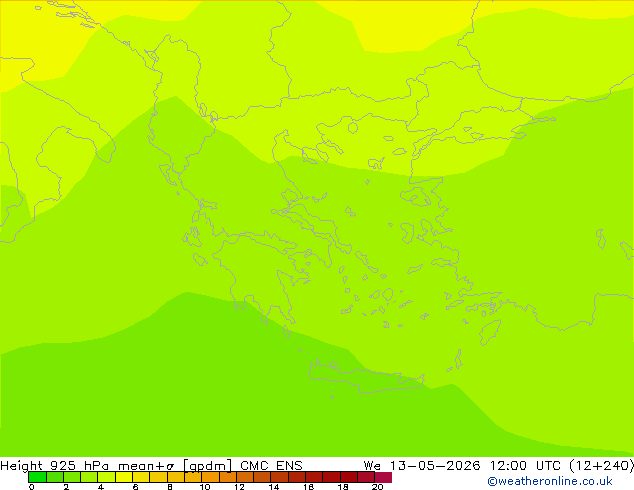Click the legend scale number 10
This screenshot has width=634, height=490.
click(205, 486)
